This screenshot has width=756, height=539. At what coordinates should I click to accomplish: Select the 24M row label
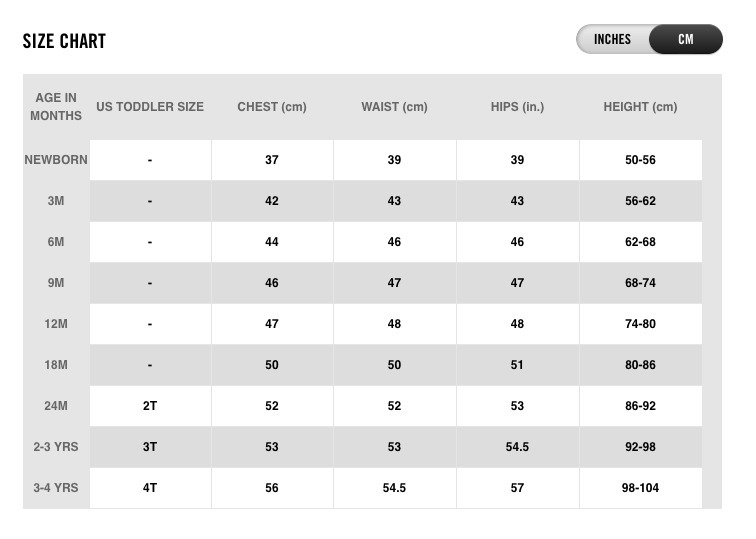[56, 405]
